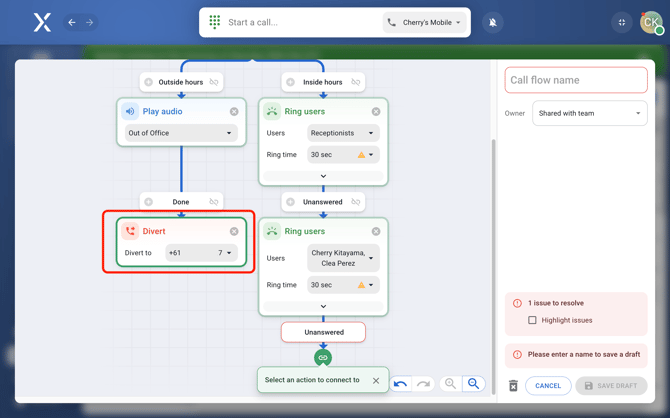
Task: Click the Cancel button
Action: tap(548, 385)
